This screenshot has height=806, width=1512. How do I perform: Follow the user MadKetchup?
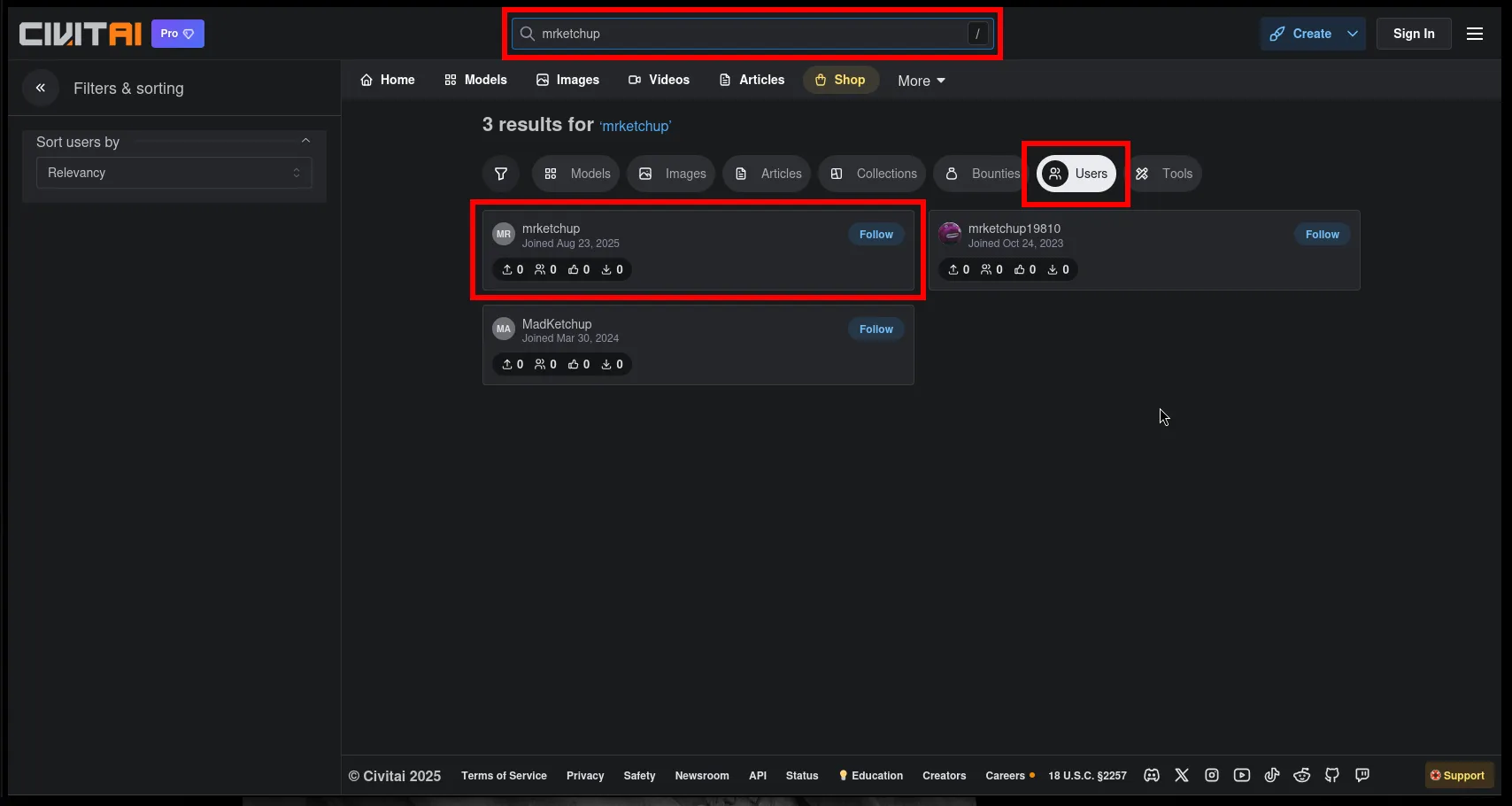pos(876,329)
